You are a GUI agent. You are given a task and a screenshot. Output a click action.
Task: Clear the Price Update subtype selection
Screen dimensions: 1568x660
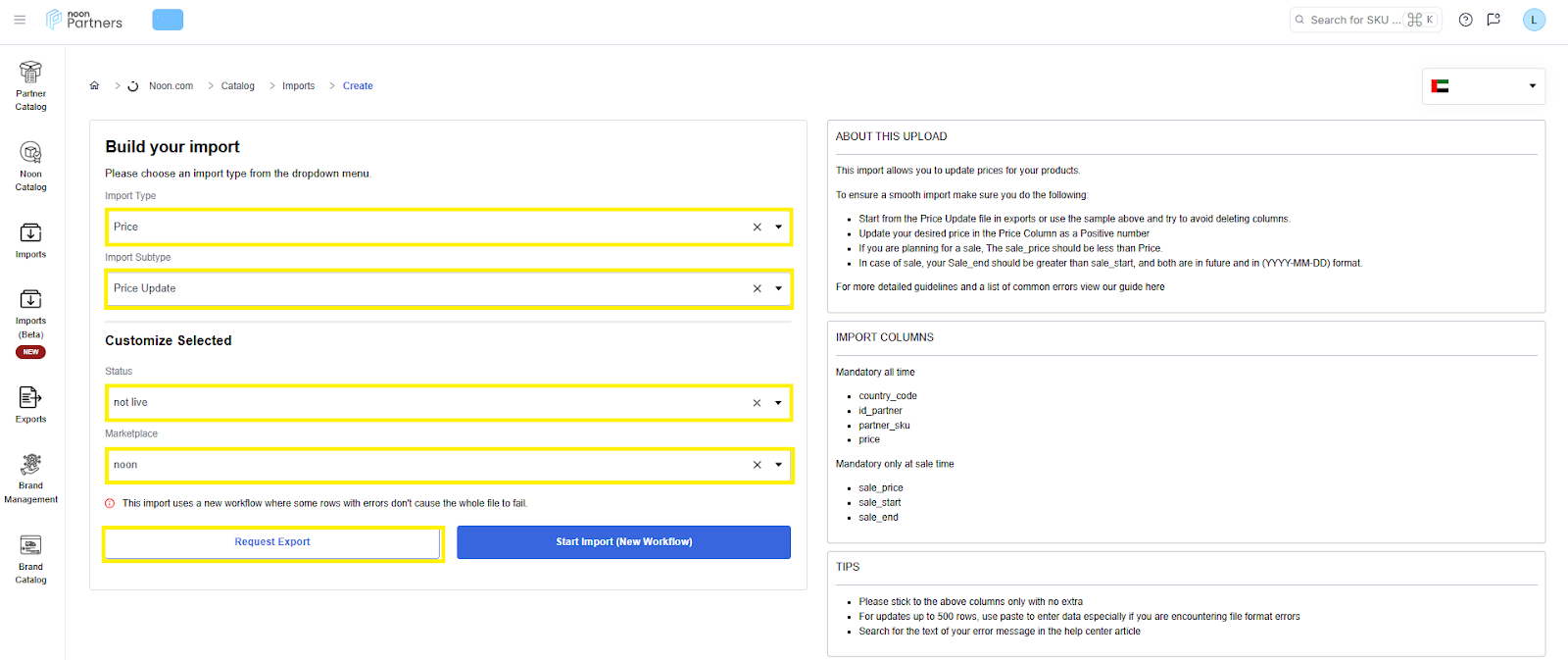click(x=757, y=288)
